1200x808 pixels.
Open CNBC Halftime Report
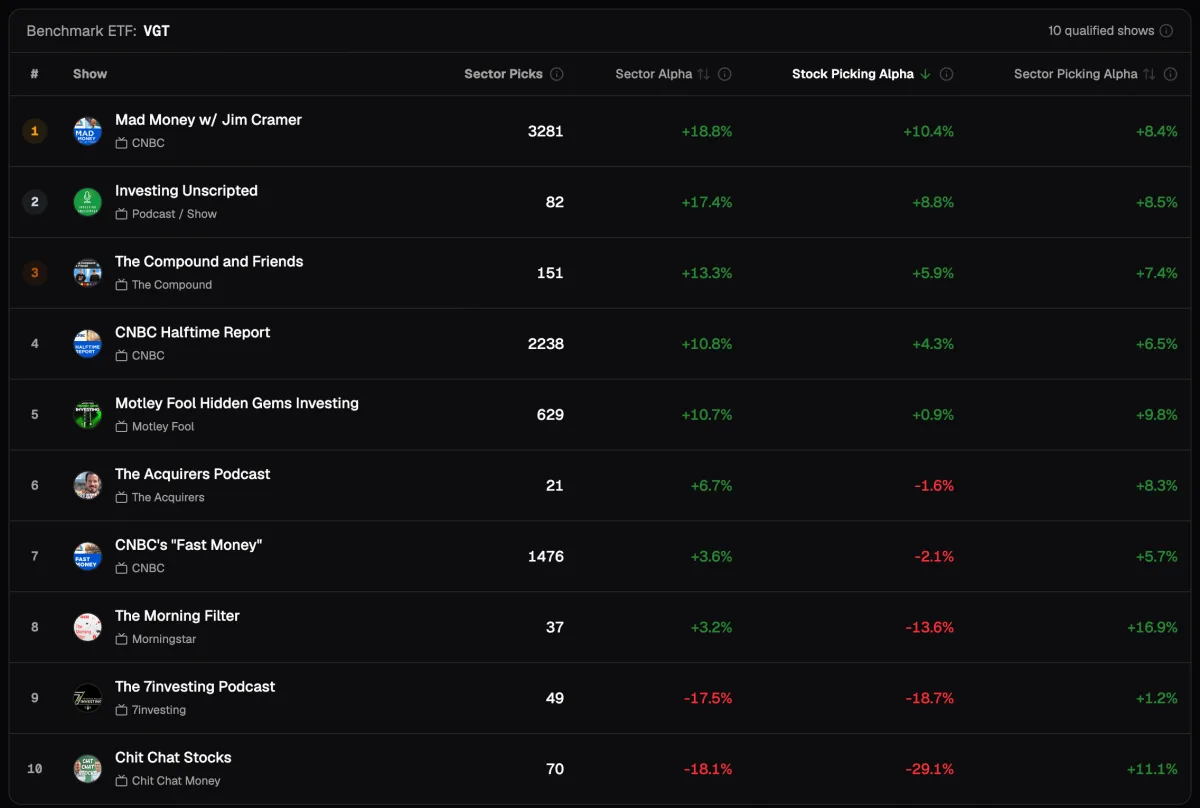(192, 333)
